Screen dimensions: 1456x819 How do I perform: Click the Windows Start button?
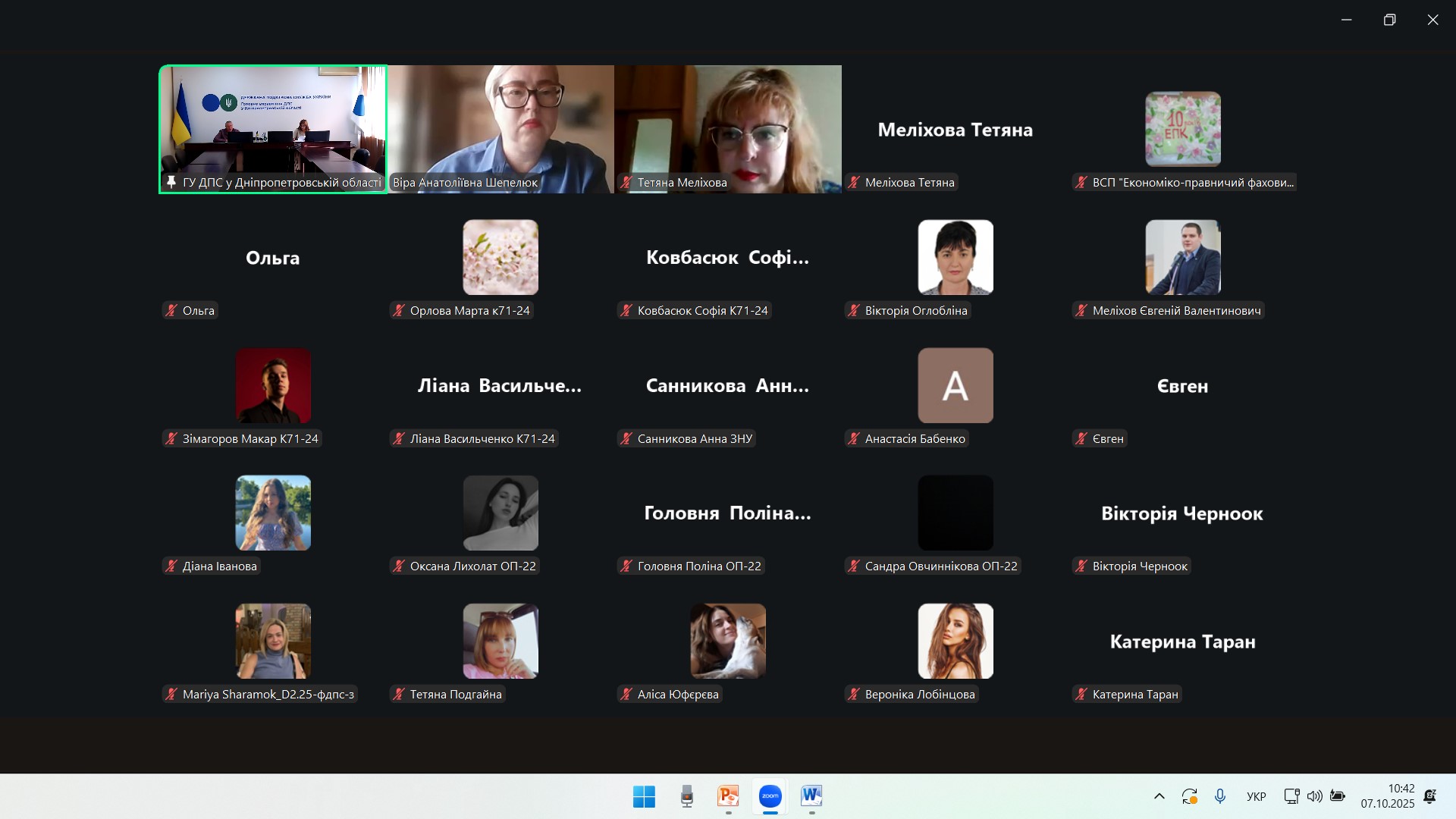pos(644,796)
